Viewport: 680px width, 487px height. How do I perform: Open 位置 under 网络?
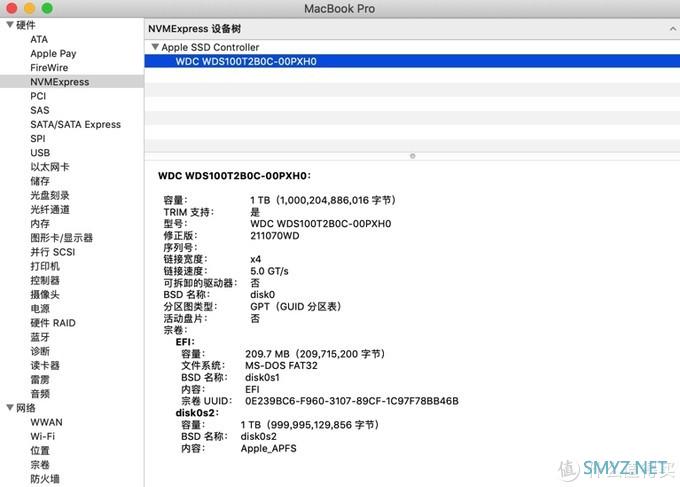point(40,451)
